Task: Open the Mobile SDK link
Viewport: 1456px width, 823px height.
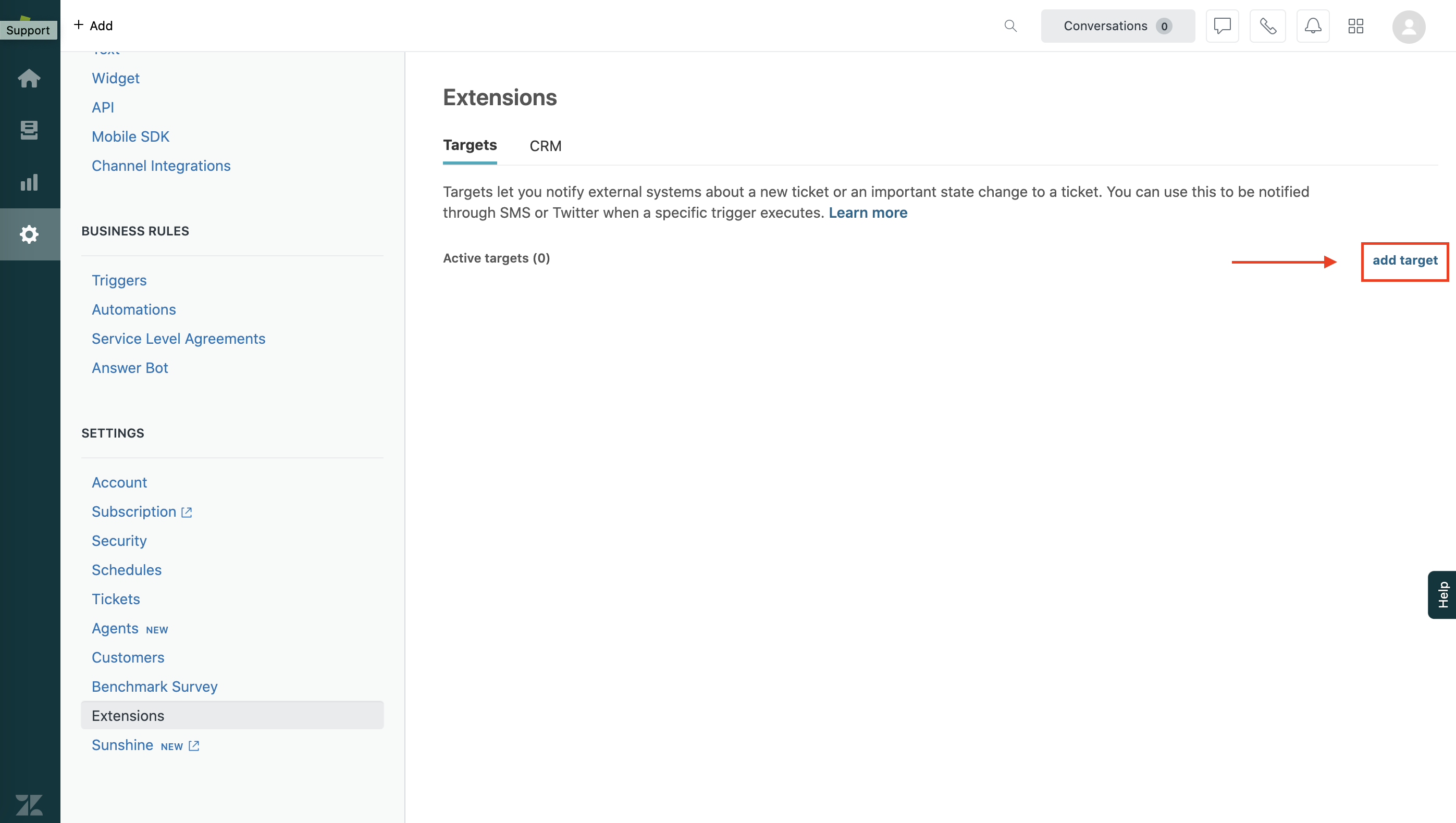Action: pos(131,136)
